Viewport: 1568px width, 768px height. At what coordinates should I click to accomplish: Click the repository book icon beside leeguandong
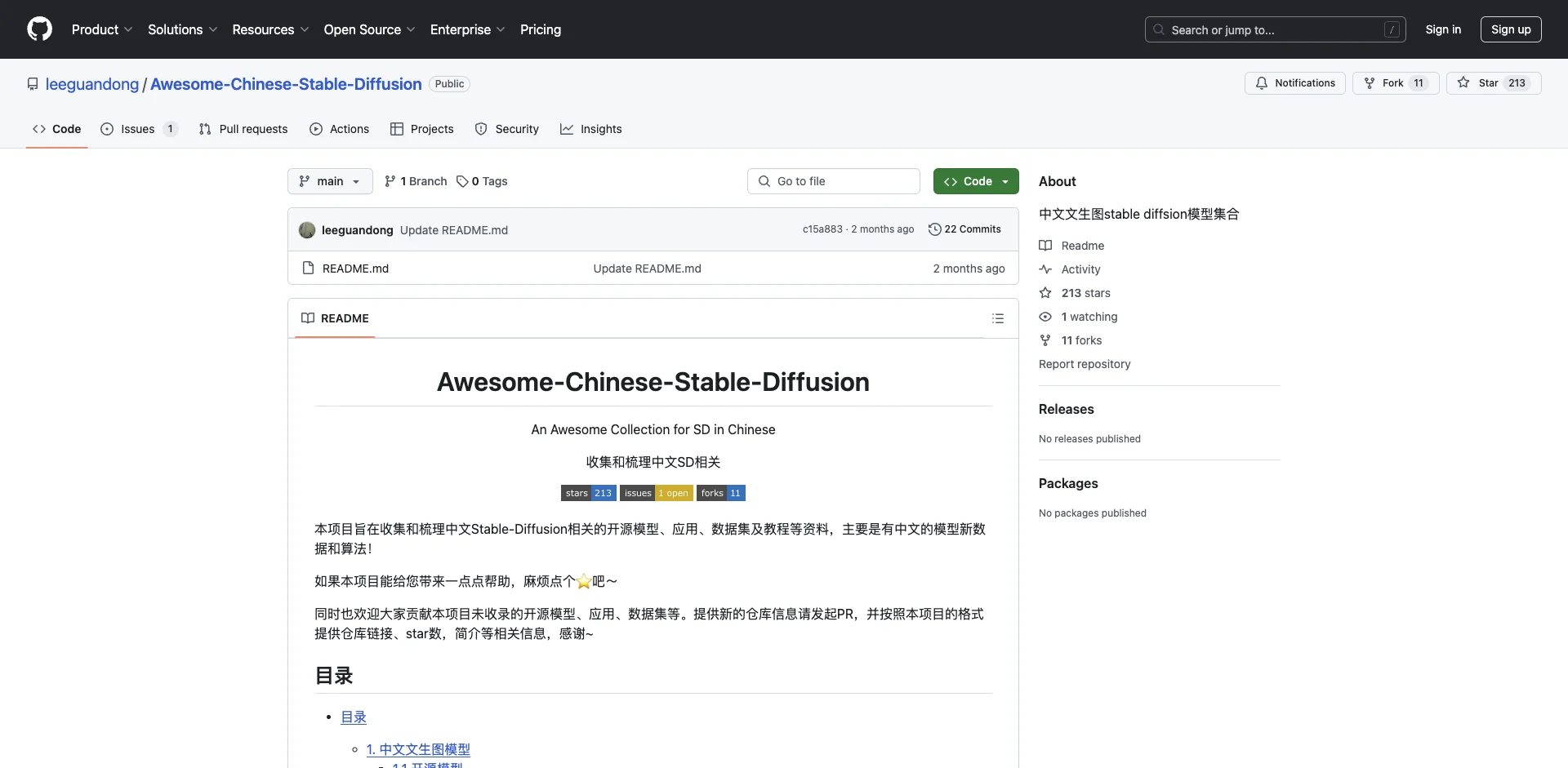[x=33, y=84]
